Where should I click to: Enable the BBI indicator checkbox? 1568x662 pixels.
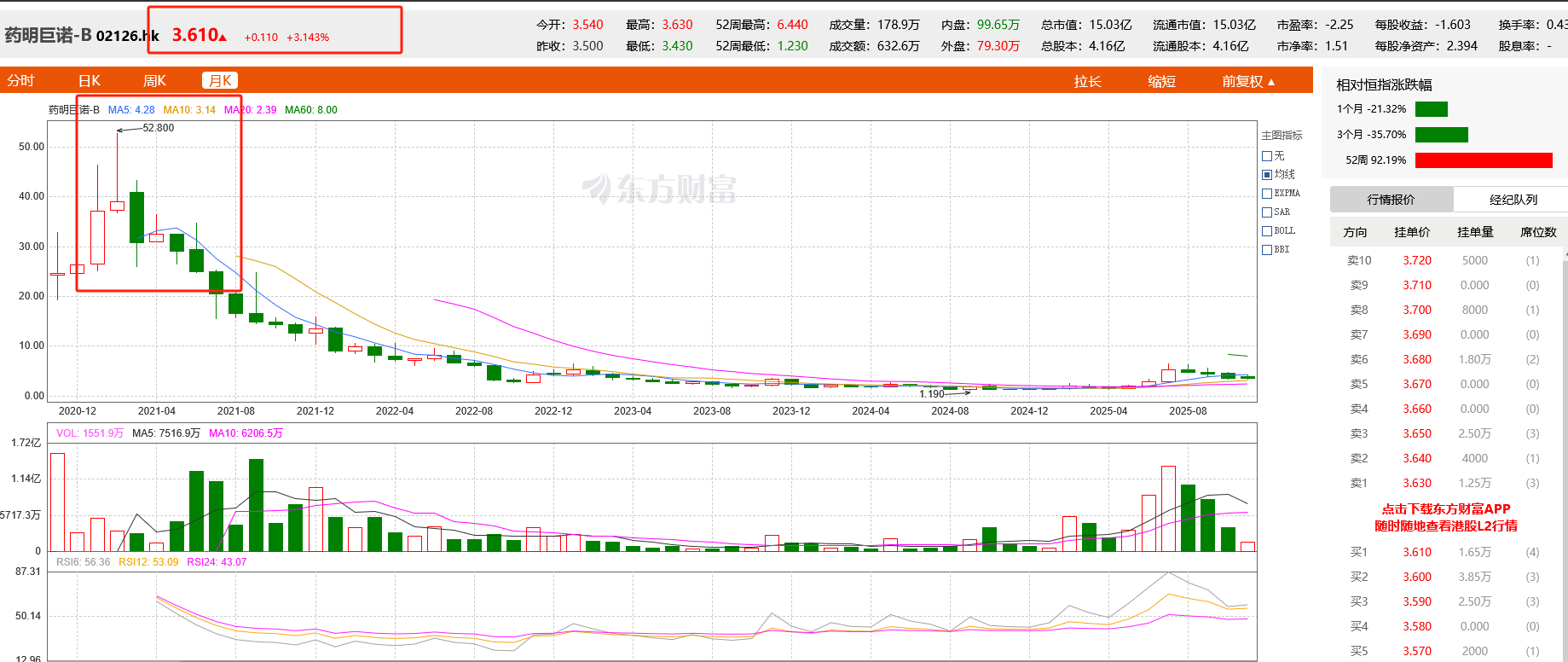1267,250
